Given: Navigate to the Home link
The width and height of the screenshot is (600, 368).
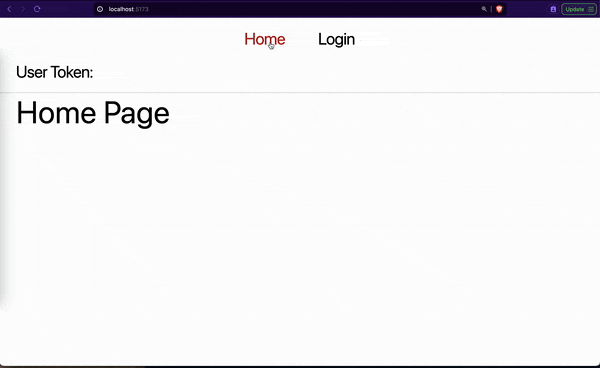Looking at the screenshot, I should tap(265, 39).
